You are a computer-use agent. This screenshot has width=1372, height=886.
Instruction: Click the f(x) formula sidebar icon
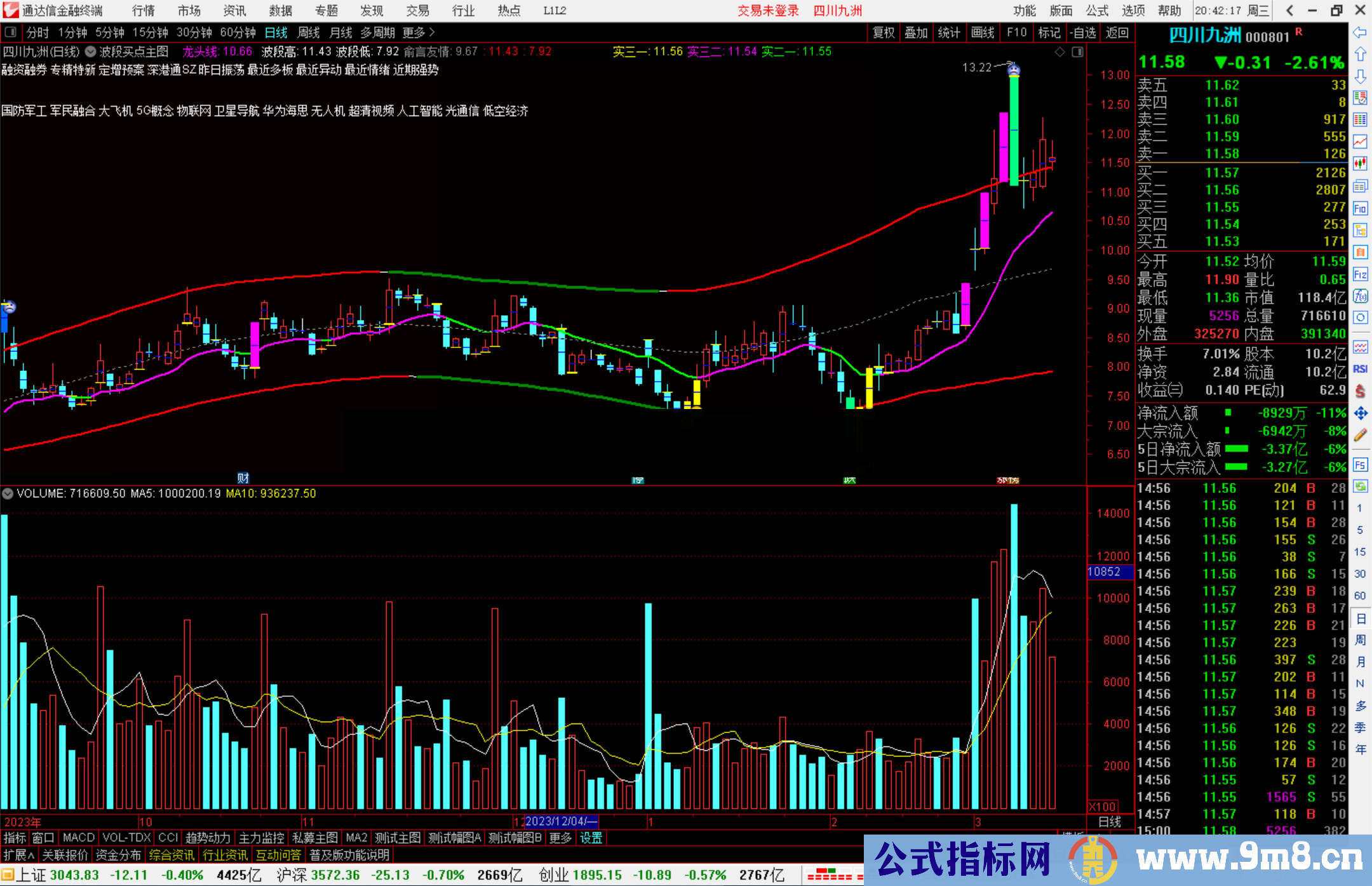click(x=1360, y=296)
